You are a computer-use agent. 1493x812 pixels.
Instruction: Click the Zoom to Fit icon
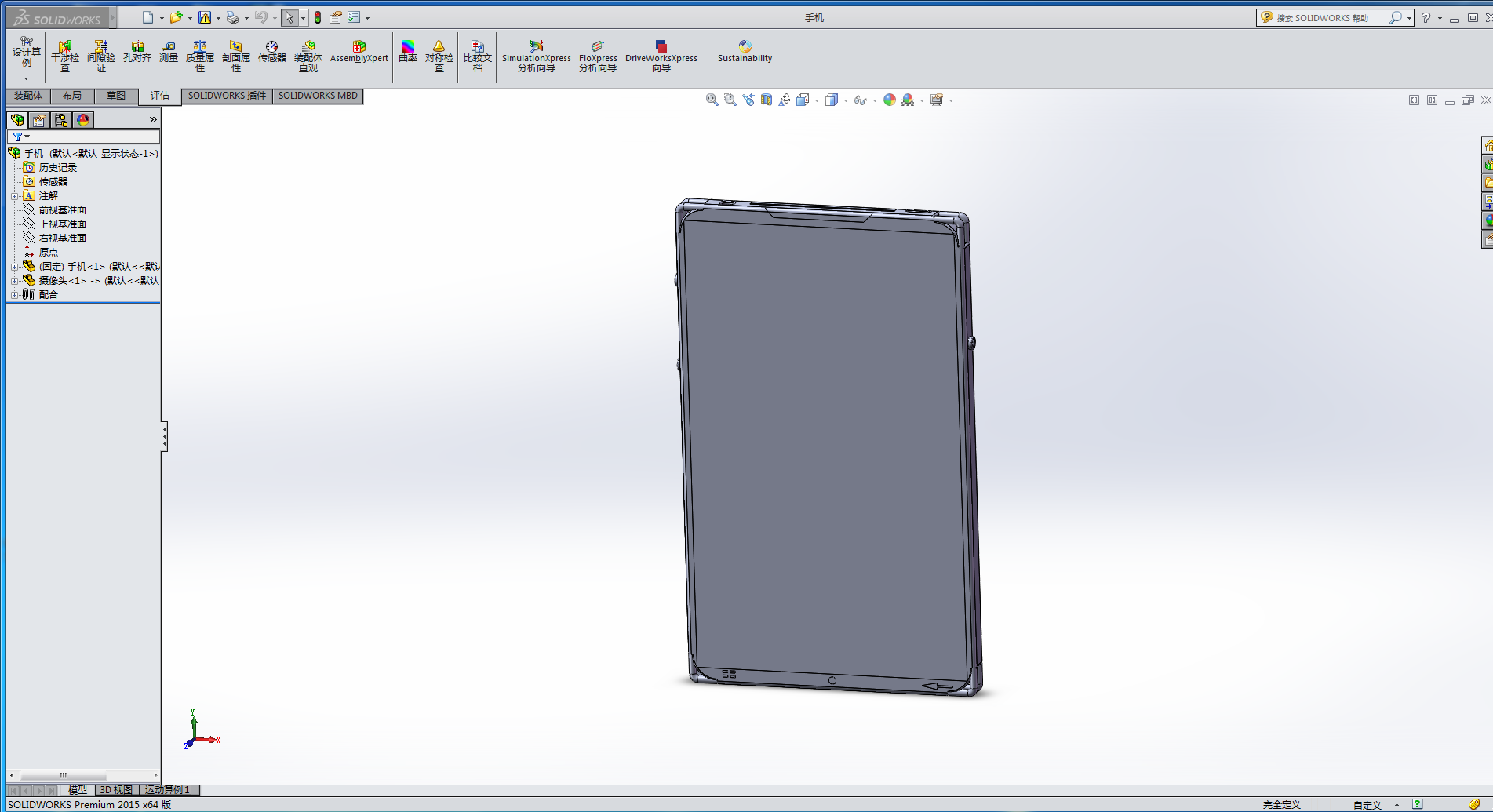click(x=712, y=100)
